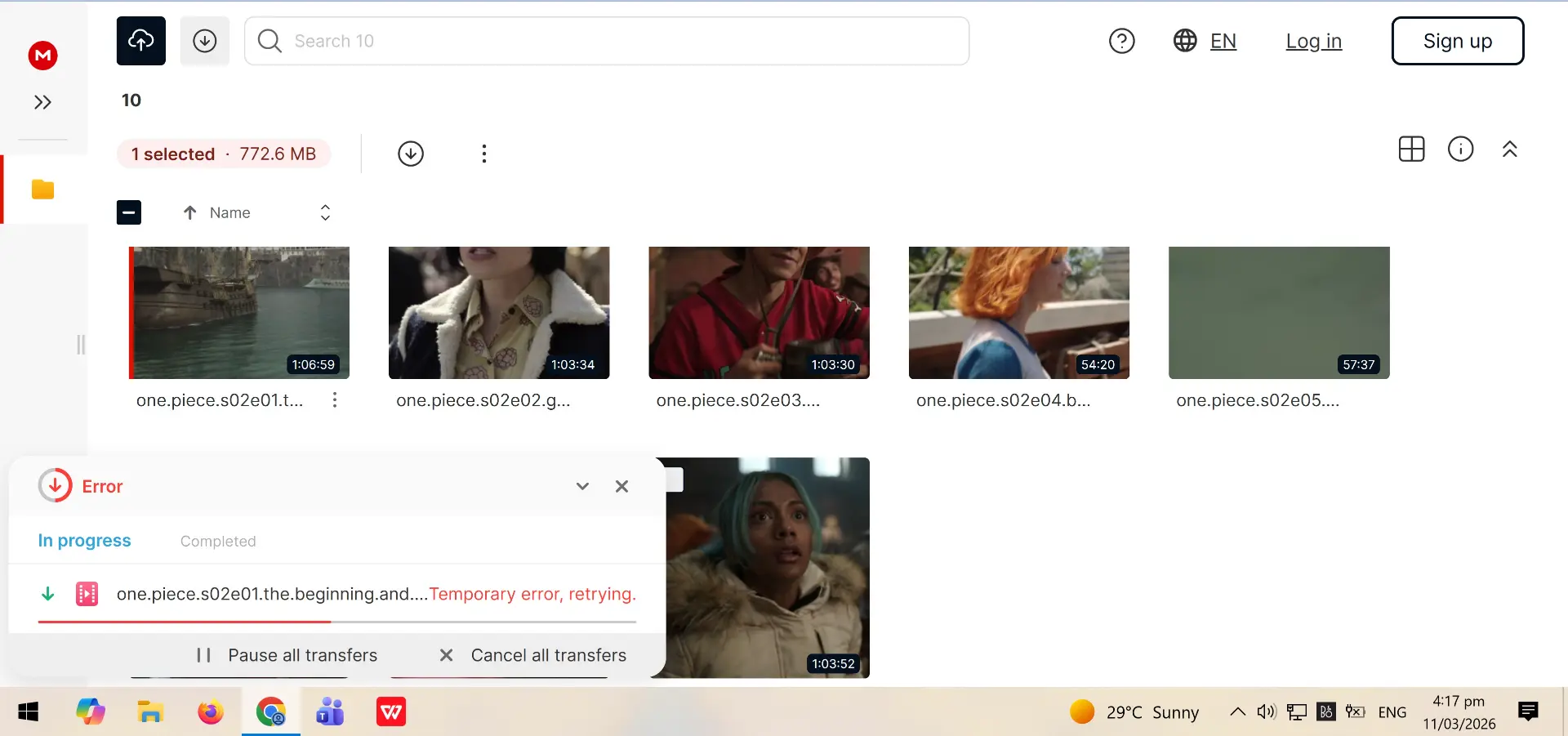Click the one.piece.s02e01 transfer row

pos(336,594)
